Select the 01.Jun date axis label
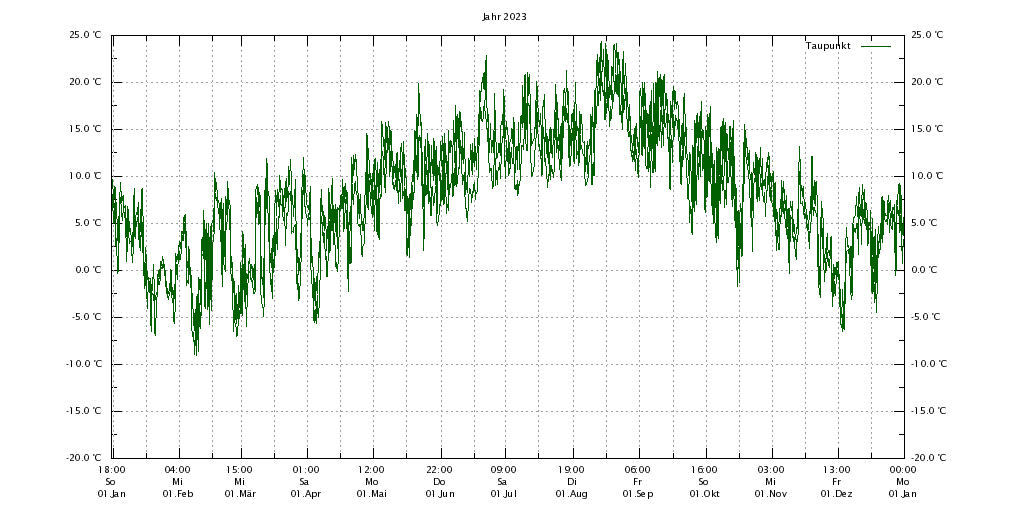The height and width of the screenshot is (507, 1015). [439, 494]
